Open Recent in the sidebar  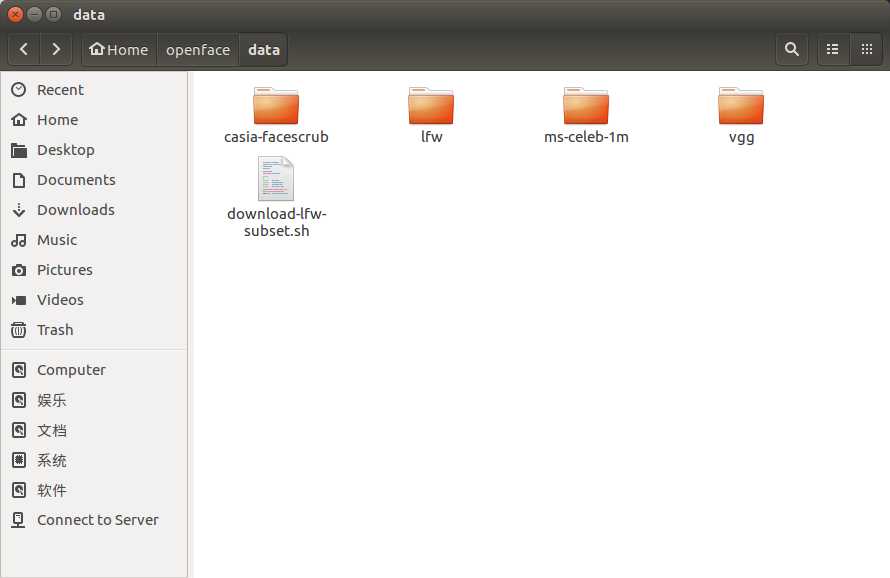(x=94, y=90)
